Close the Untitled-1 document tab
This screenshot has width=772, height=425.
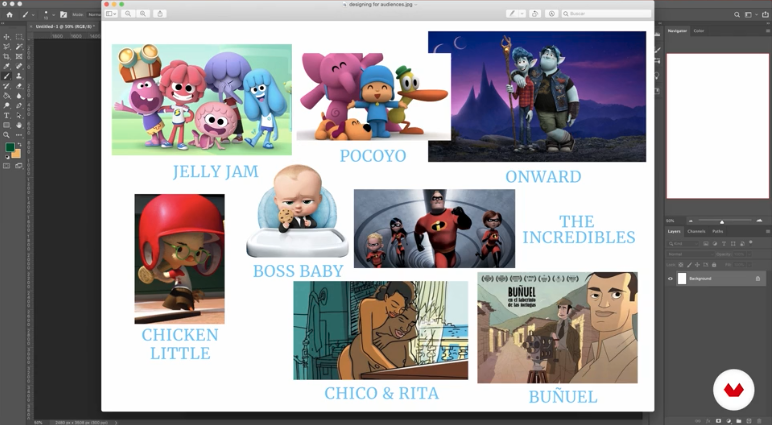pos(32,27)
